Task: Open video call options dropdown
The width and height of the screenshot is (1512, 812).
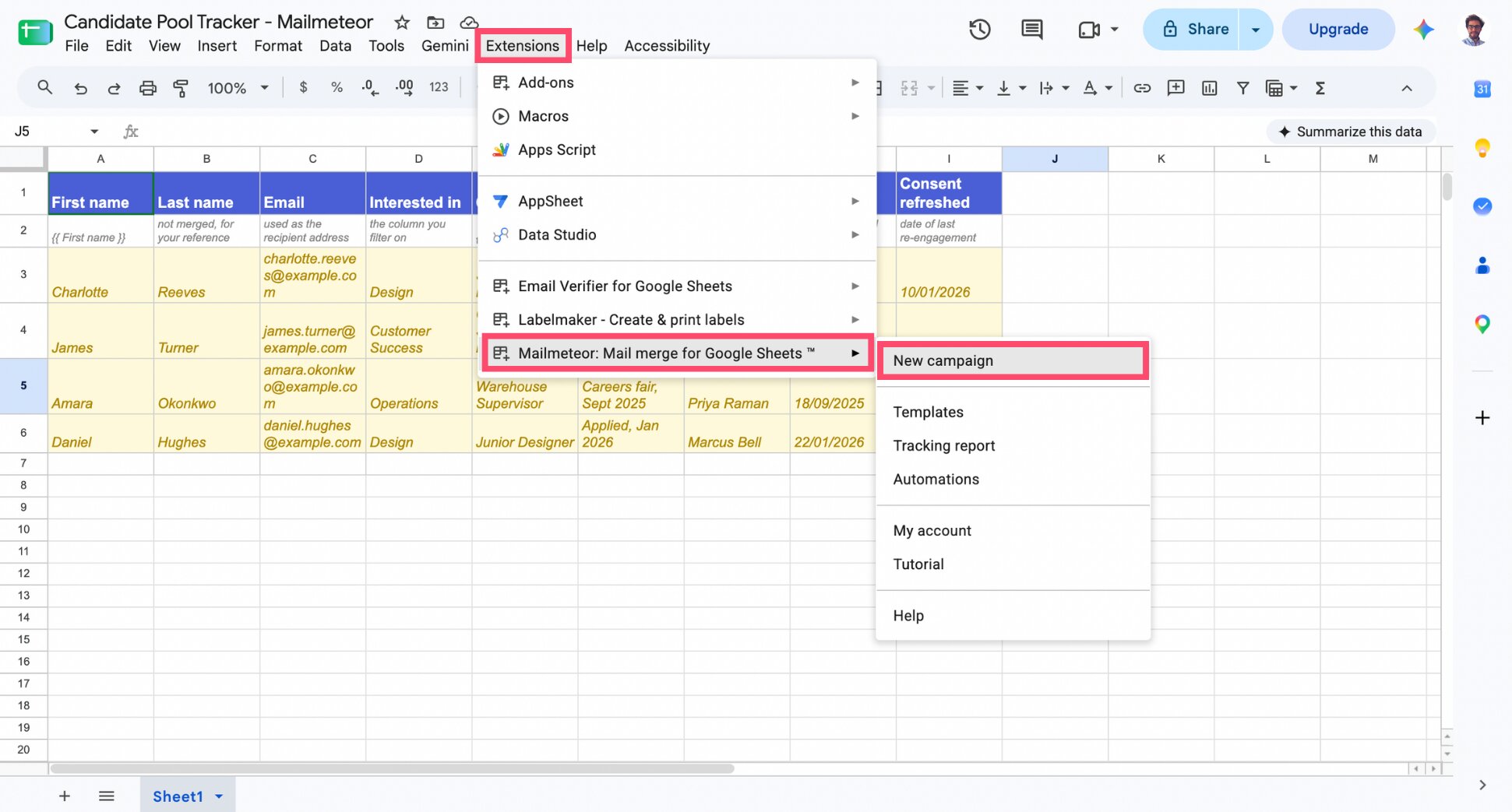Action: [x=1115, y=30]
